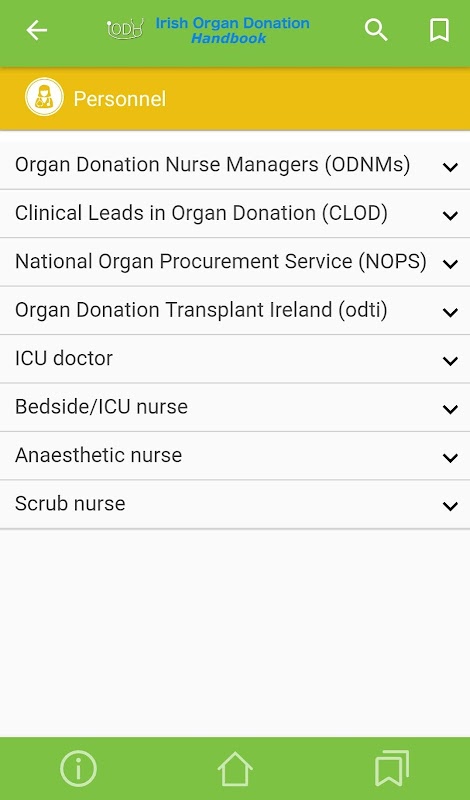
Task: Open the info icon in bottom bar
Action: (x=78, y=768)
